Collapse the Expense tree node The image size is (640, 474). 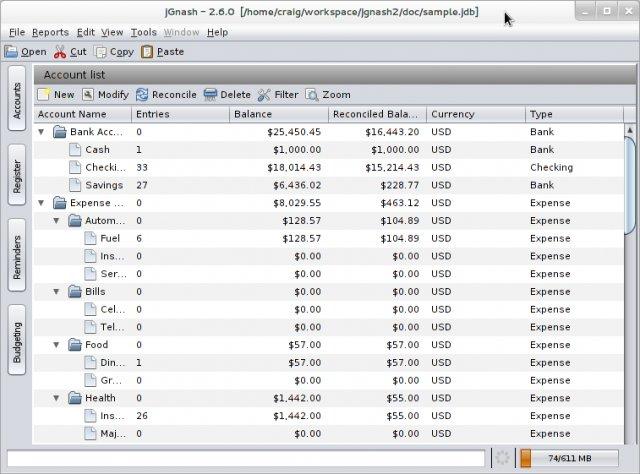(41, 203)
